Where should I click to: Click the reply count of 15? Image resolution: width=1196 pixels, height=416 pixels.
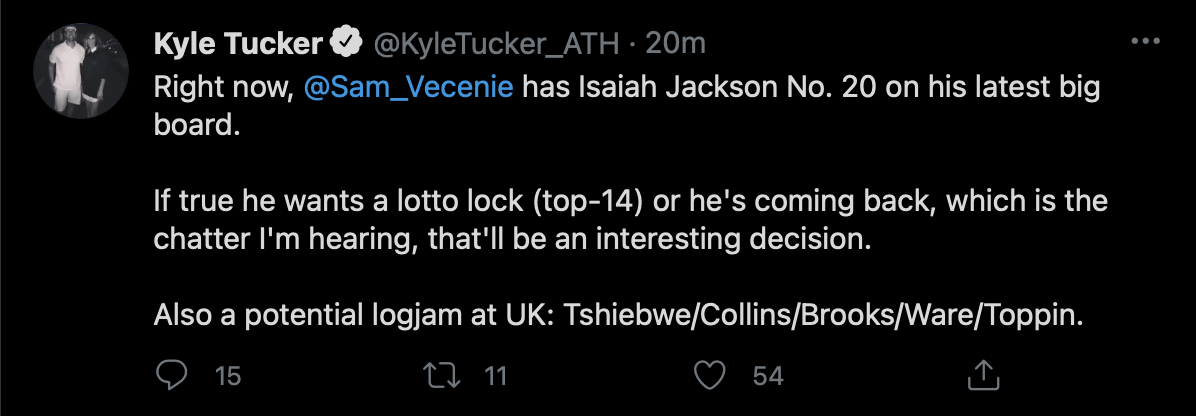tap(228, 376)
